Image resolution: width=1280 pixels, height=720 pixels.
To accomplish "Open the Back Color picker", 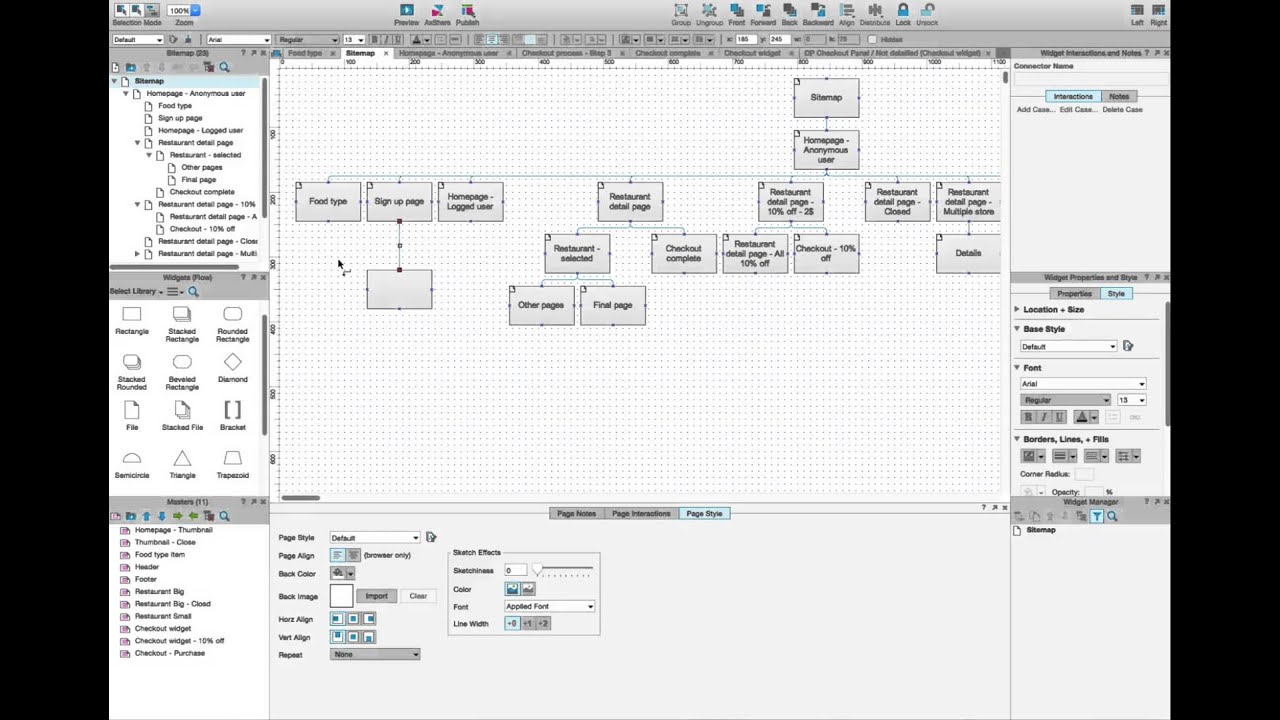I will pos(343,573).
